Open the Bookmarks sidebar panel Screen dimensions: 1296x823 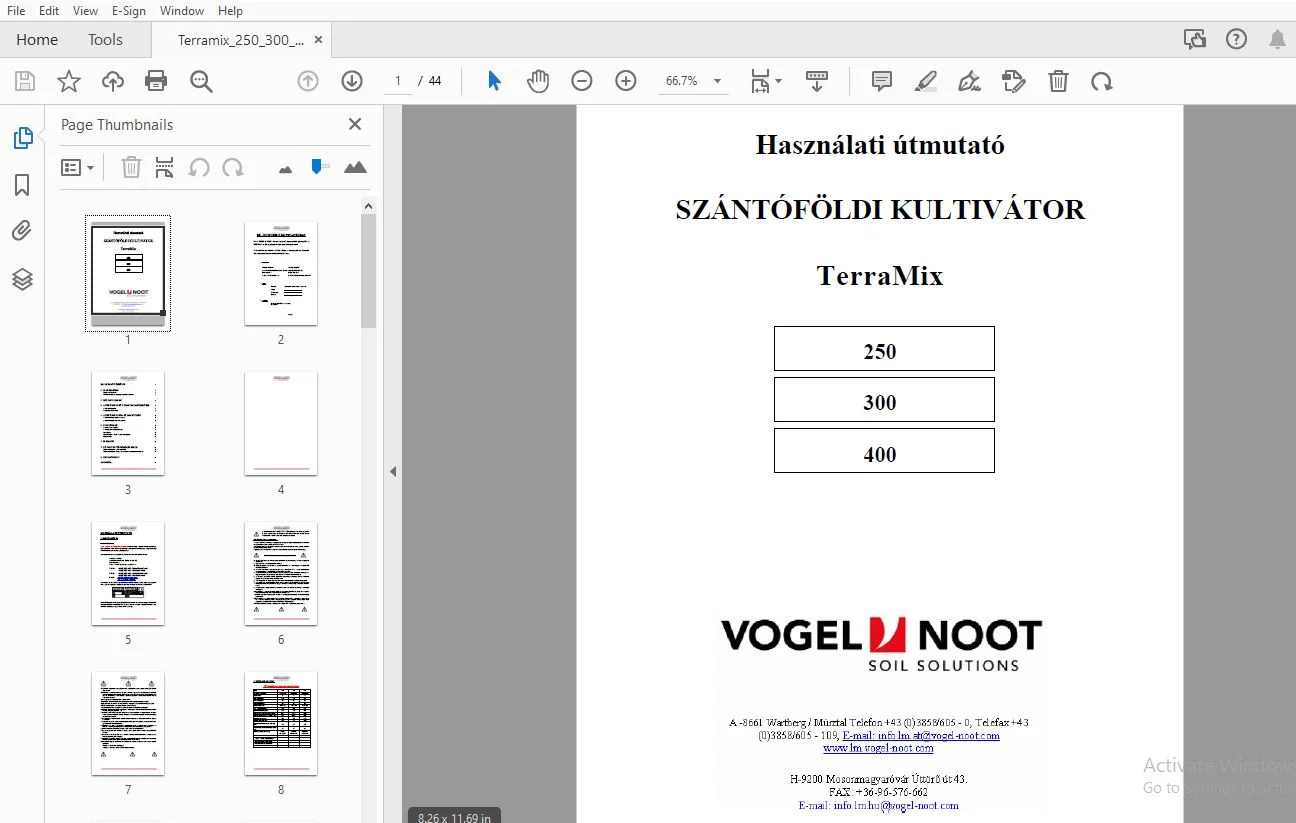22,185
